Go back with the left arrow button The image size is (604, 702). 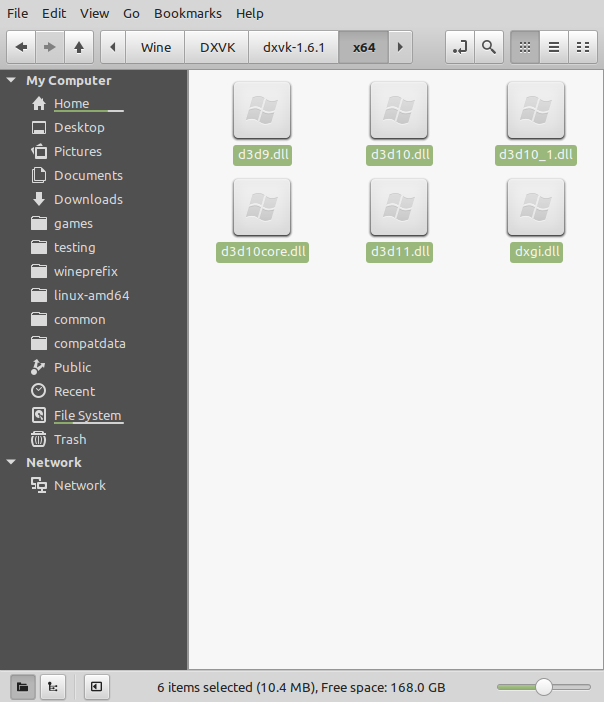tap(21, 47)
